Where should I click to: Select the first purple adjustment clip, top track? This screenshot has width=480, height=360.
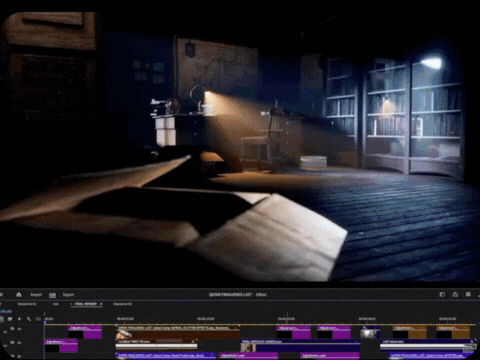[x=85, y=332]
